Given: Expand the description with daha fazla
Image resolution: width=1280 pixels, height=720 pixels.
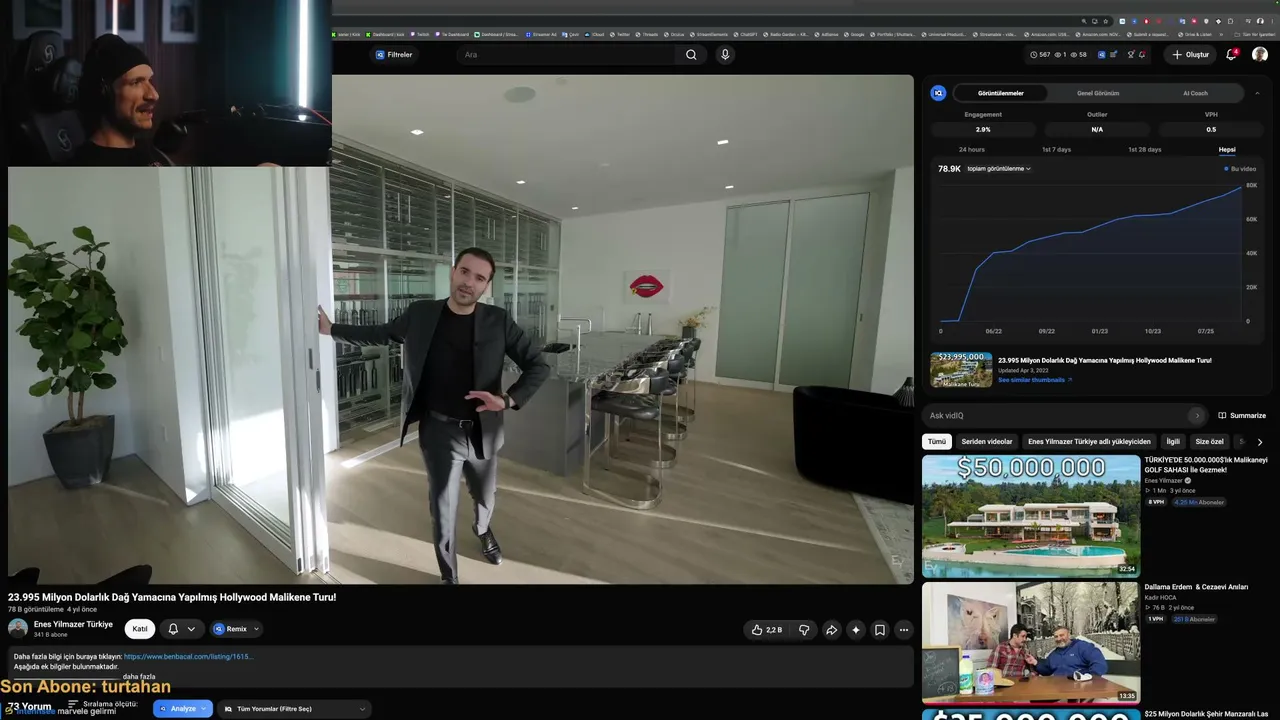Looking at the screenshot, I should pyautogui.click(x=139, y=677).
